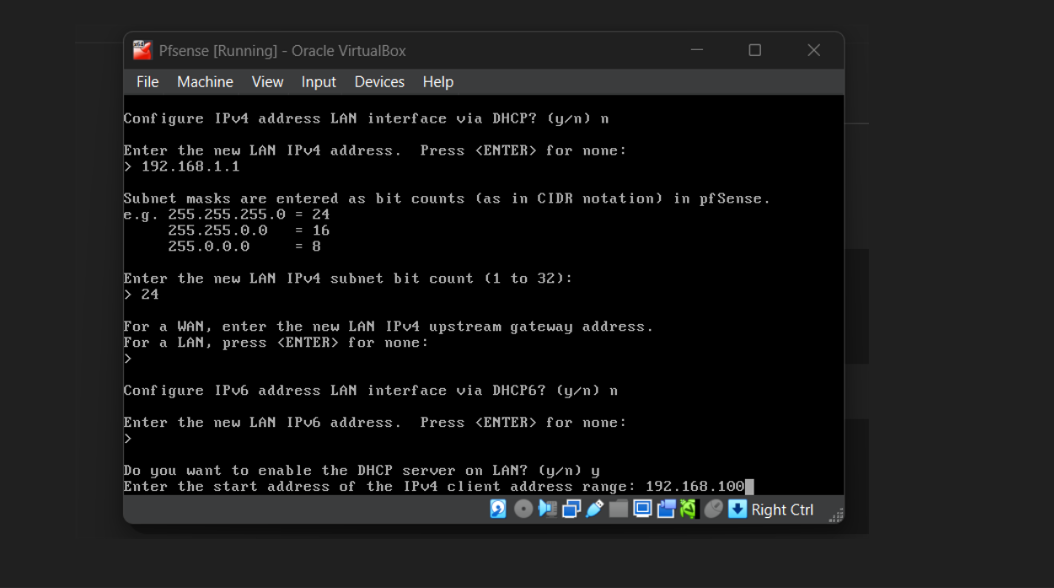Click the green CPU virtualization status icon
Viewport: 1054px width, 588px height.
point(688,509)
